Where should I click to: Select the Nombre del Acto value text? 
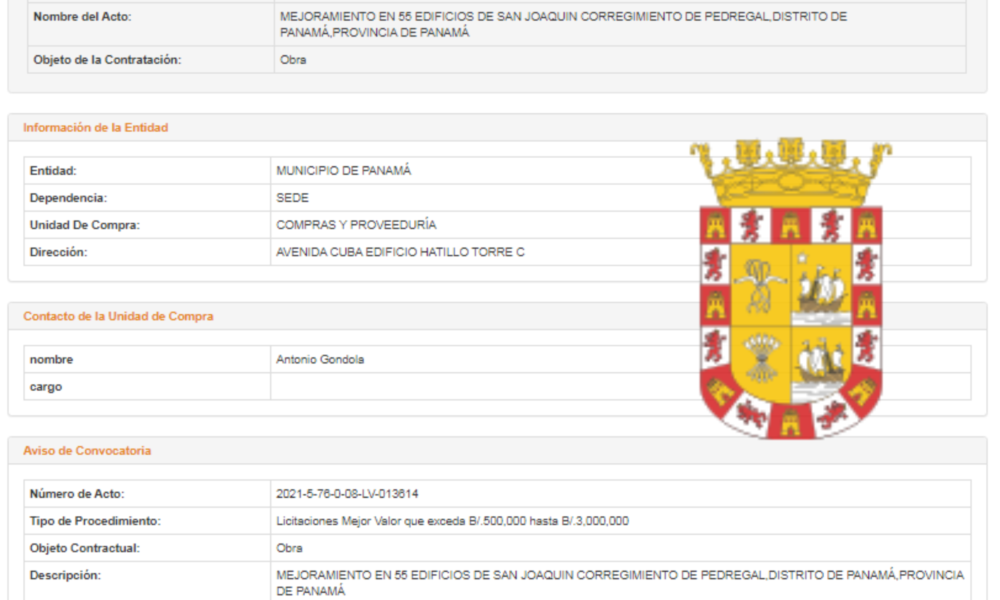(x=563, y=24)
